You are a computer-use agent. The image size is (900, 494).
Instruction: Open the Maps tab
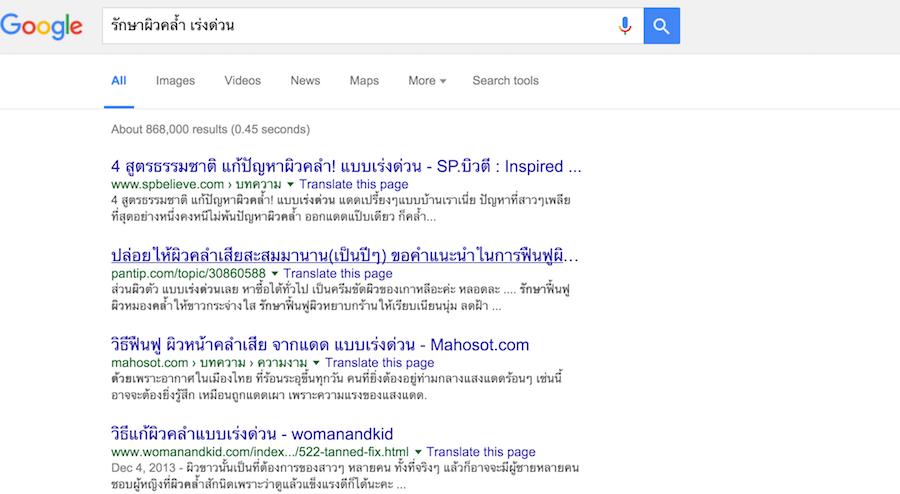click(364, 81)
